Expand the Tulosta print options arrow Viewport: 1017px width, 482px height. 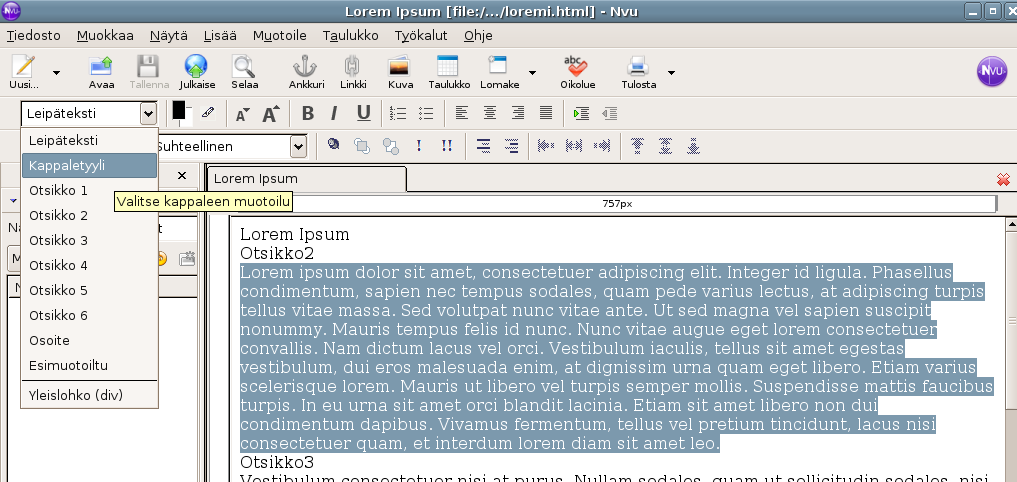[x=671, y=72]
